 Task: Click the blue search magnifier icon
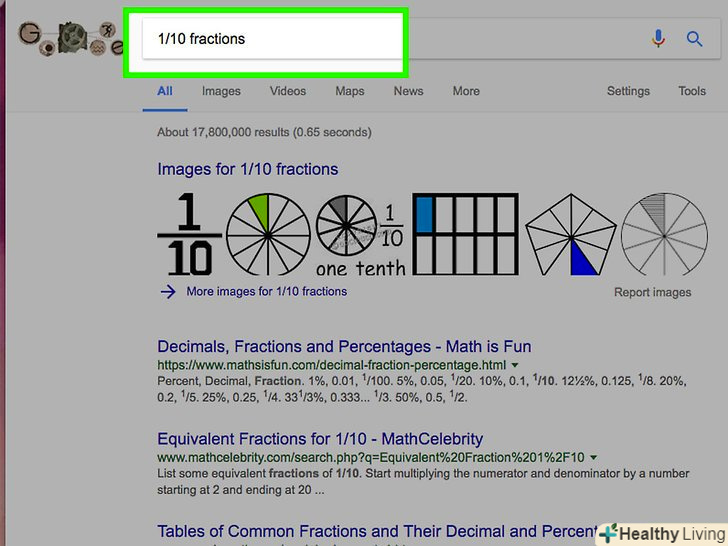click(x=695, y=39)
